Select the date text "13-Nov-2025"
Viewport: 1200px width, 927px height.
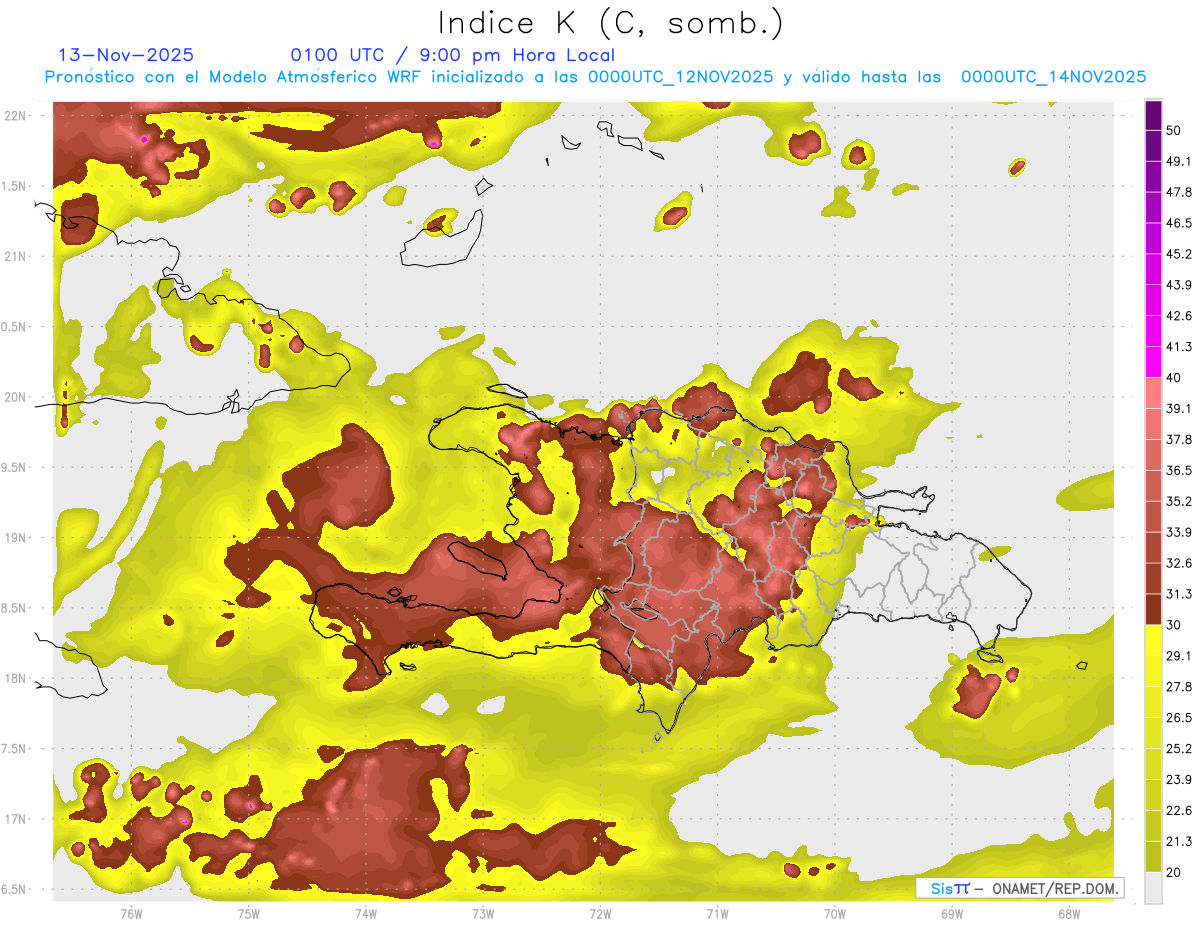(x=127, y=55)
